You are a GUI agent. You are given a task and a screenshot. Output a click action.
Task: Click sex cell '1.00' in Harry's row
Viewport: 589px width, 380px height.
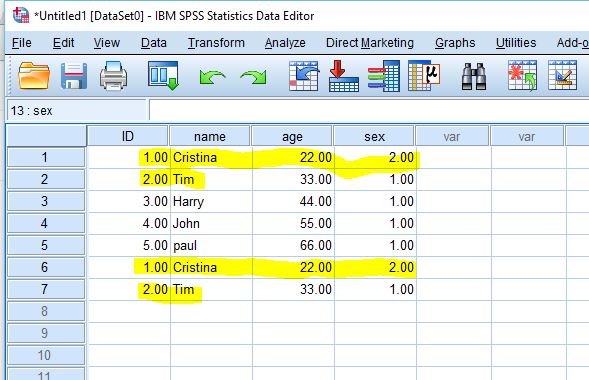[x=375, y=201]
